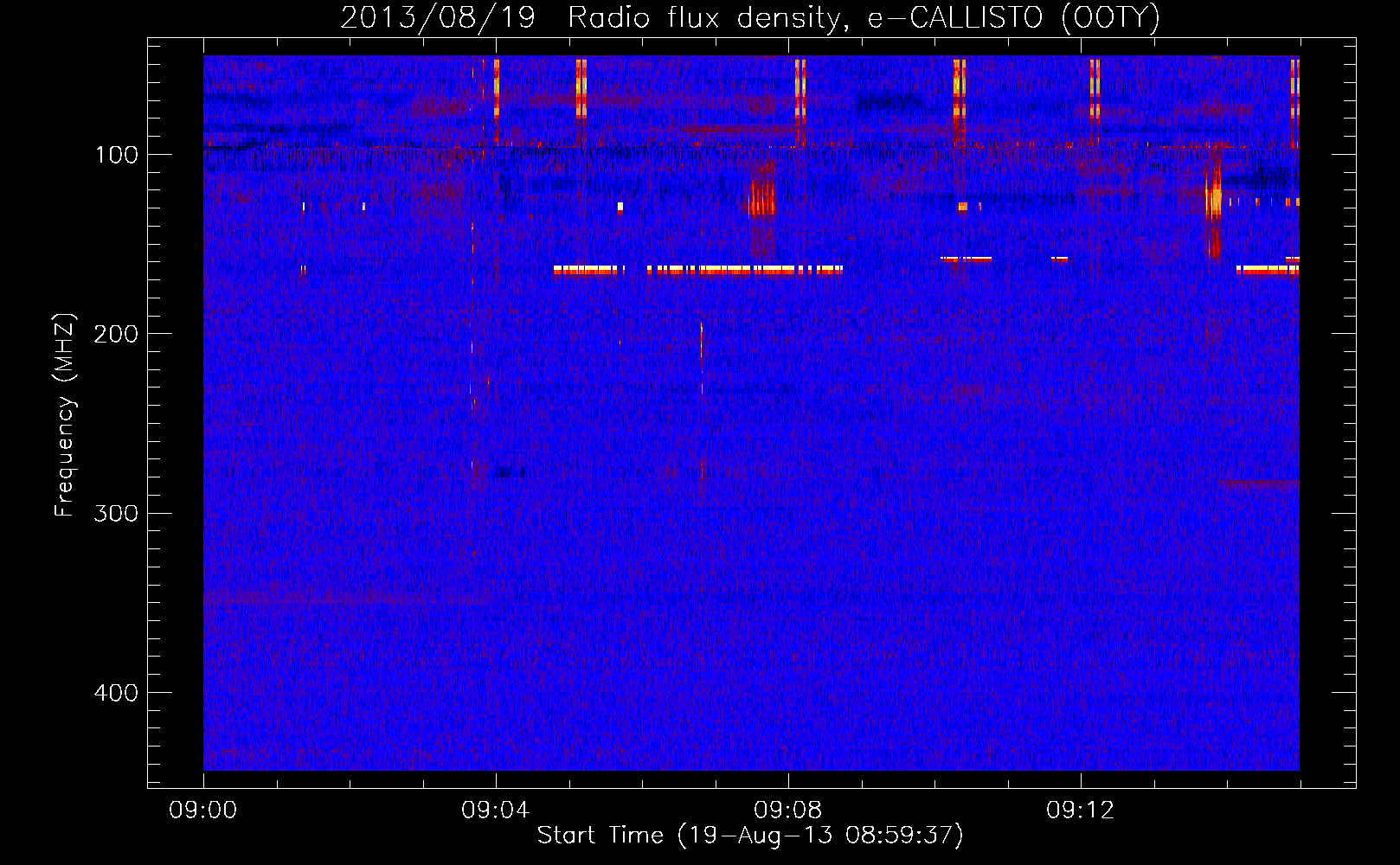Click the "Frequency (MHZ)" axis label

coord(64,415)
